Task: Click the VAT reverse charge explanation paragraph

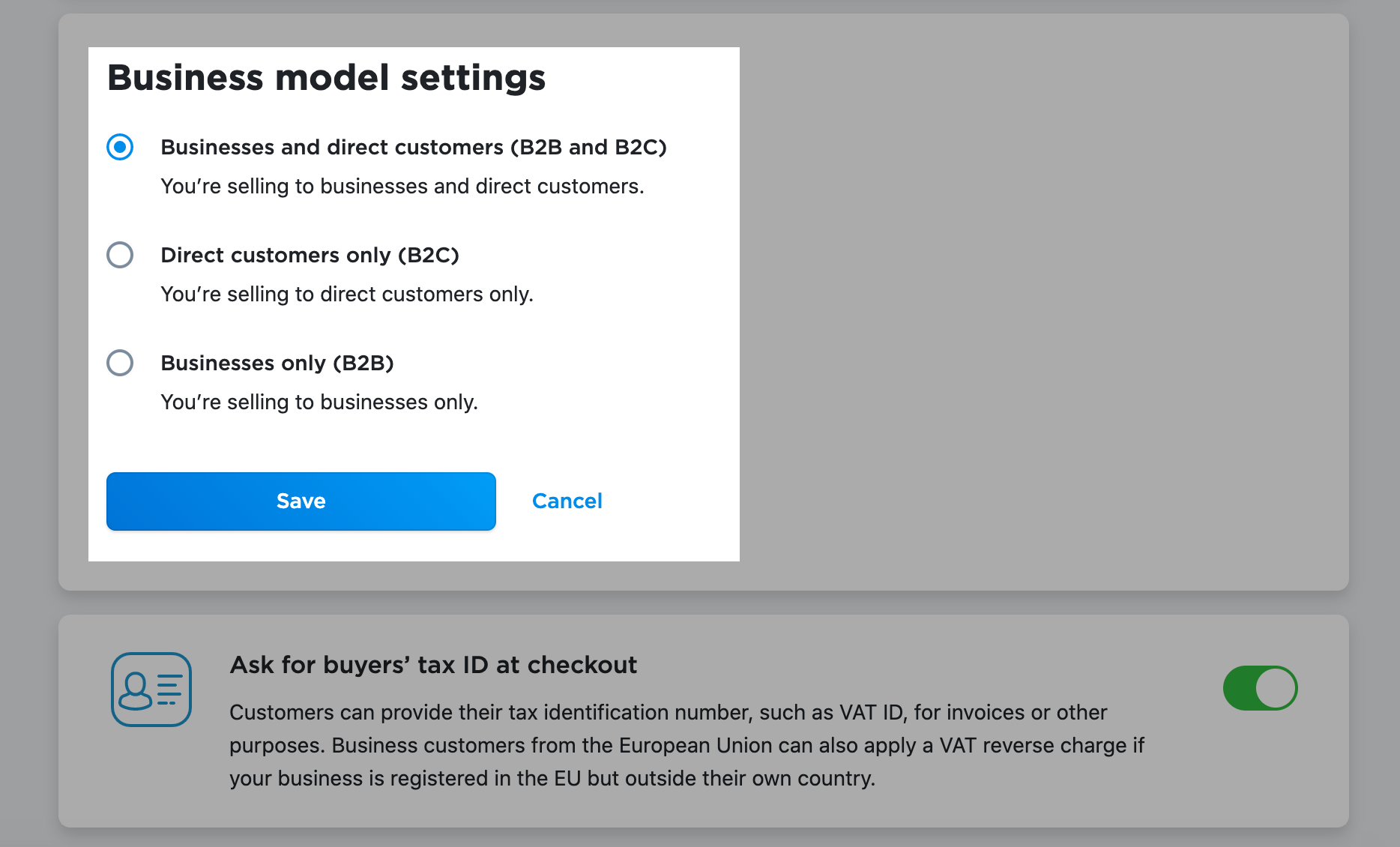Action: pos(675,745)
